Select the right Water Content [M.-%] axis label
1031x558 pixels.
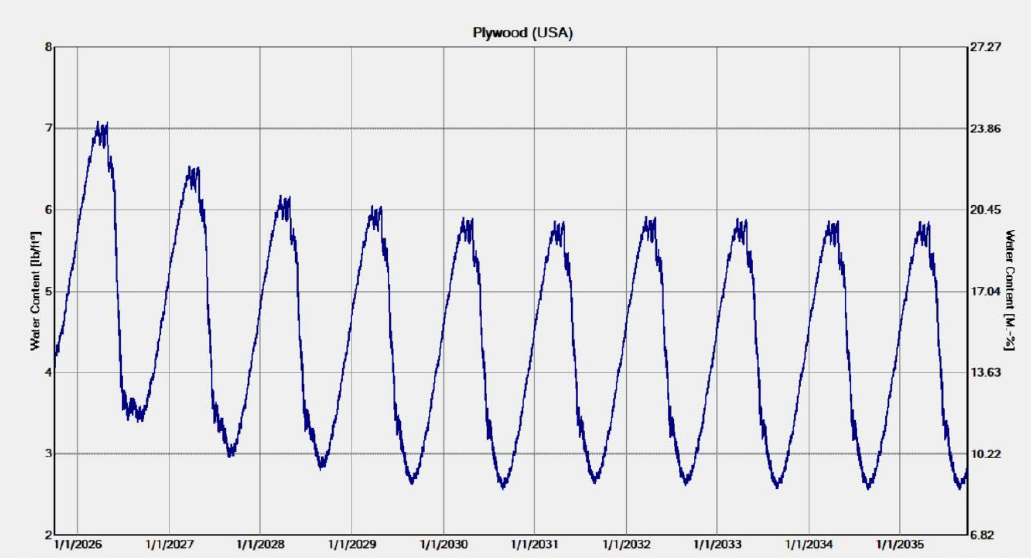point(1011,290)
